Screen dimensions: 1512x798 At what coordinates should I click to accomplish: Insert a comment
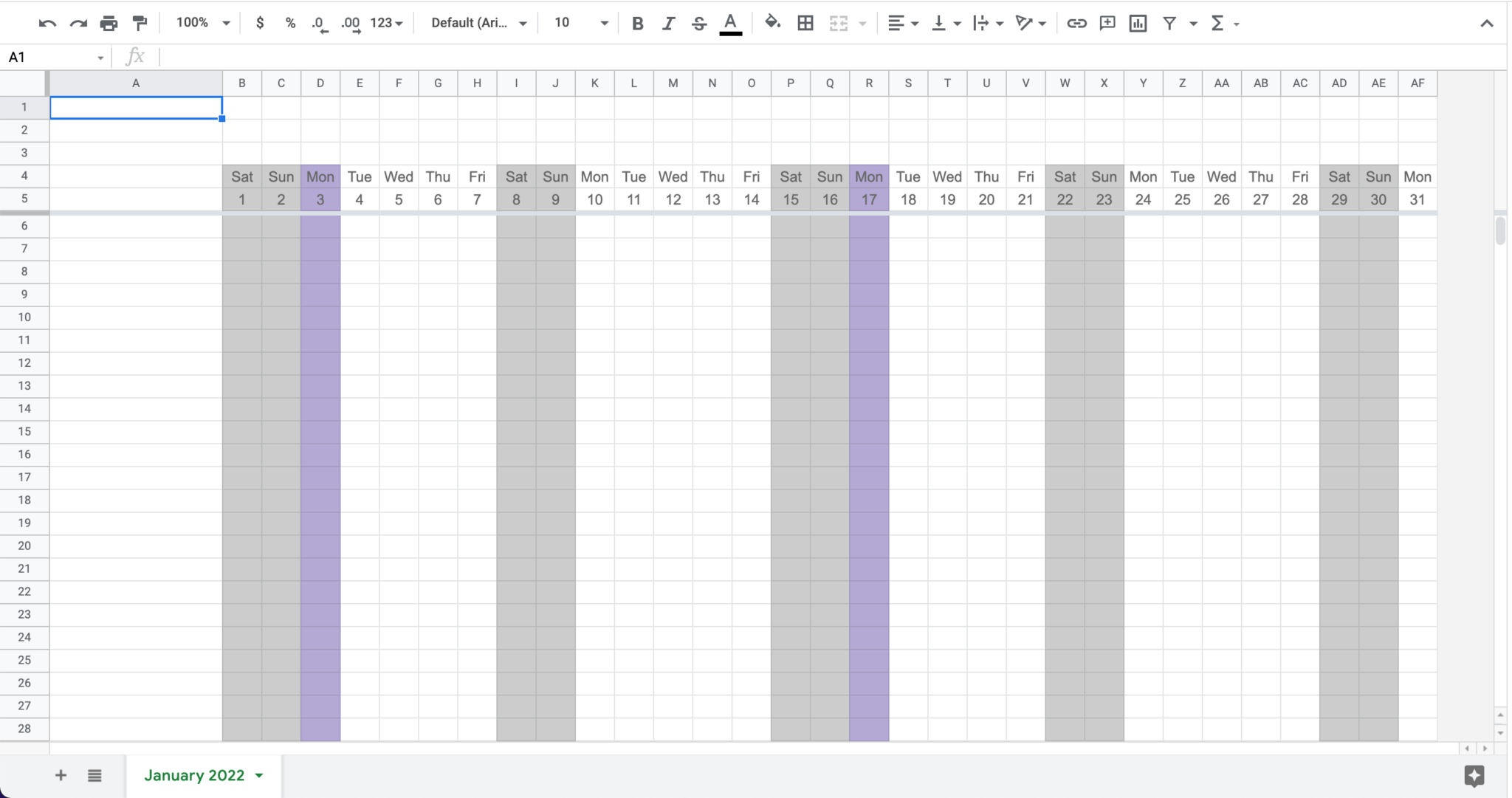[1107, 23]
